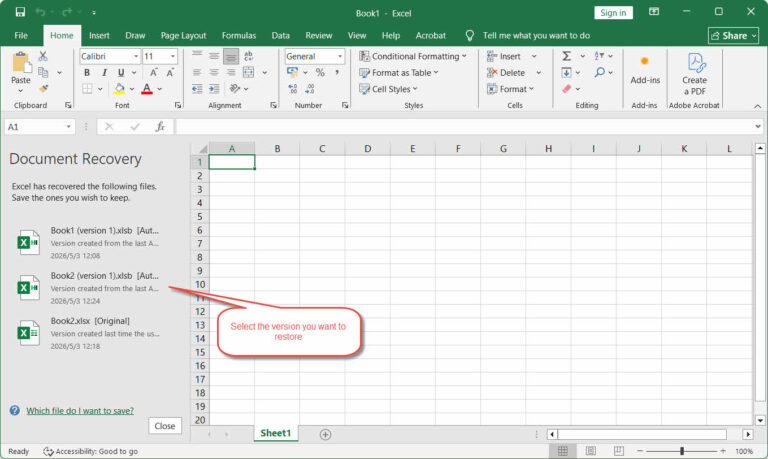768x459 pixels.
Task: Click the Increase Decimal icon
Action: (292, 89)
